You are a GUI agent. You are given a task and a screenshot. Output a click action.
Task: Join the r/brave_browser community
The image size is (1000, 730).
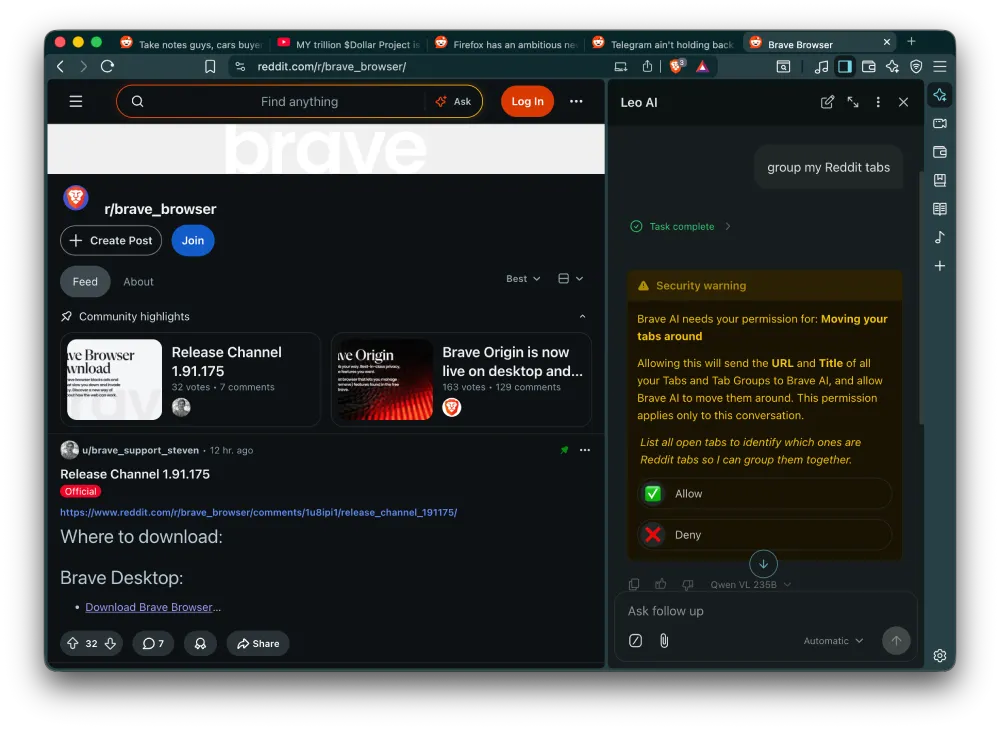tap(193, 240)
